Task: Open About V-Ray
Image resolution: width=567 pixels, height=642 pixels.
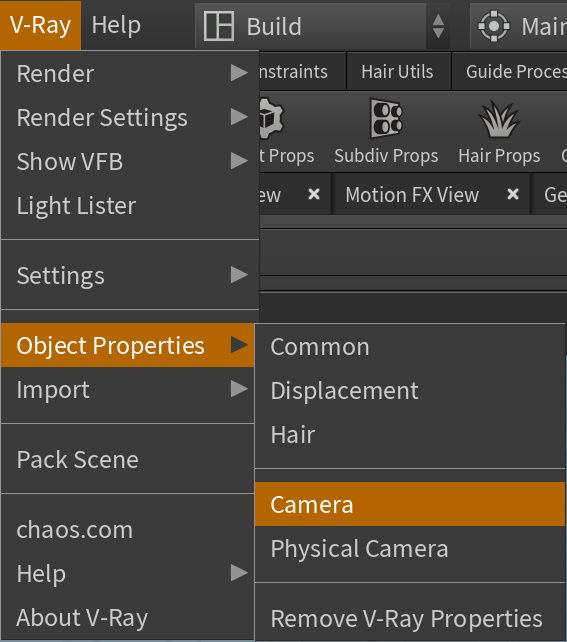Action: 128,617
